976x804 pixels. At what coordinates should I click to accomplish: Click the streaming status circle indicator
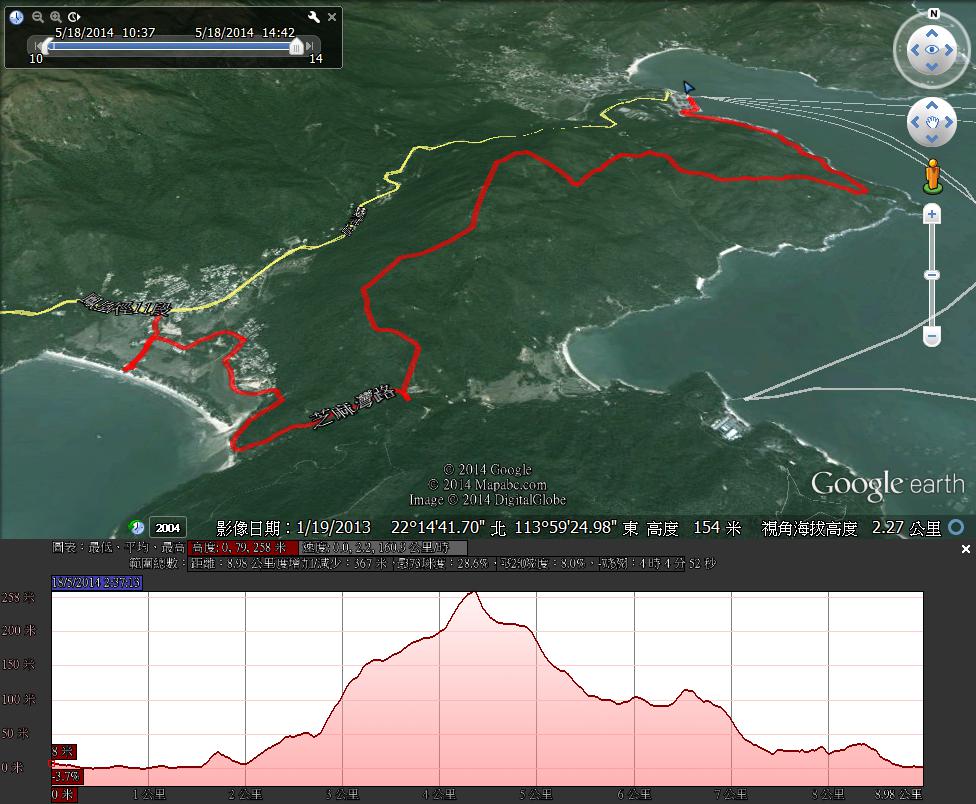pyautogui.click(x=957, y=528)
